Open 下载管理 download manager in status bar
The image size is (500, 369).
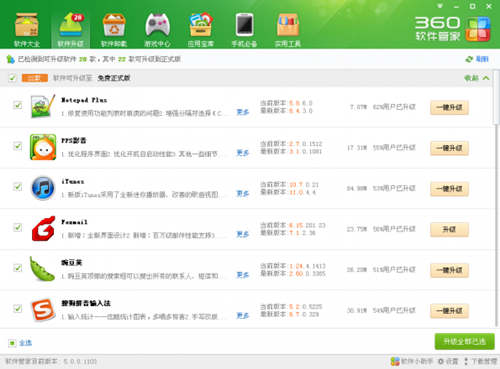coord(480,361)
